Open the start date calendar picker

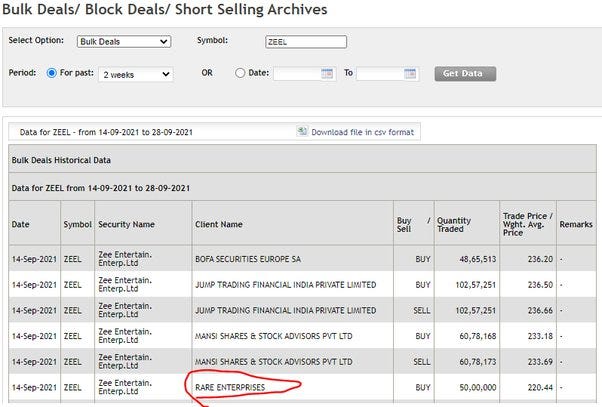327,73
